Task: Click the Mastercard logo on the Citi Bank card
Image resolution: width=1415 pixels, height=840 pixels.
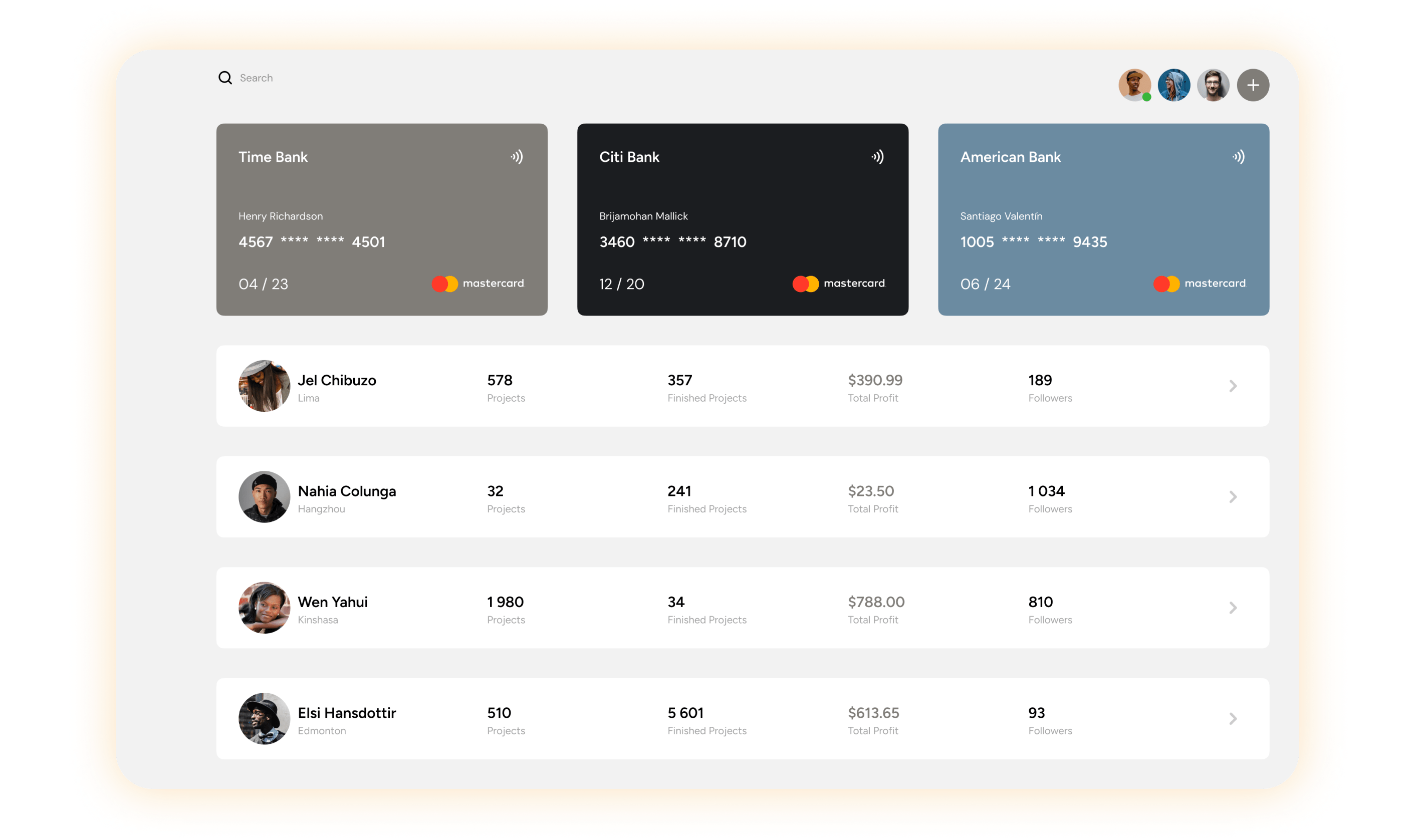Action: 839,284
